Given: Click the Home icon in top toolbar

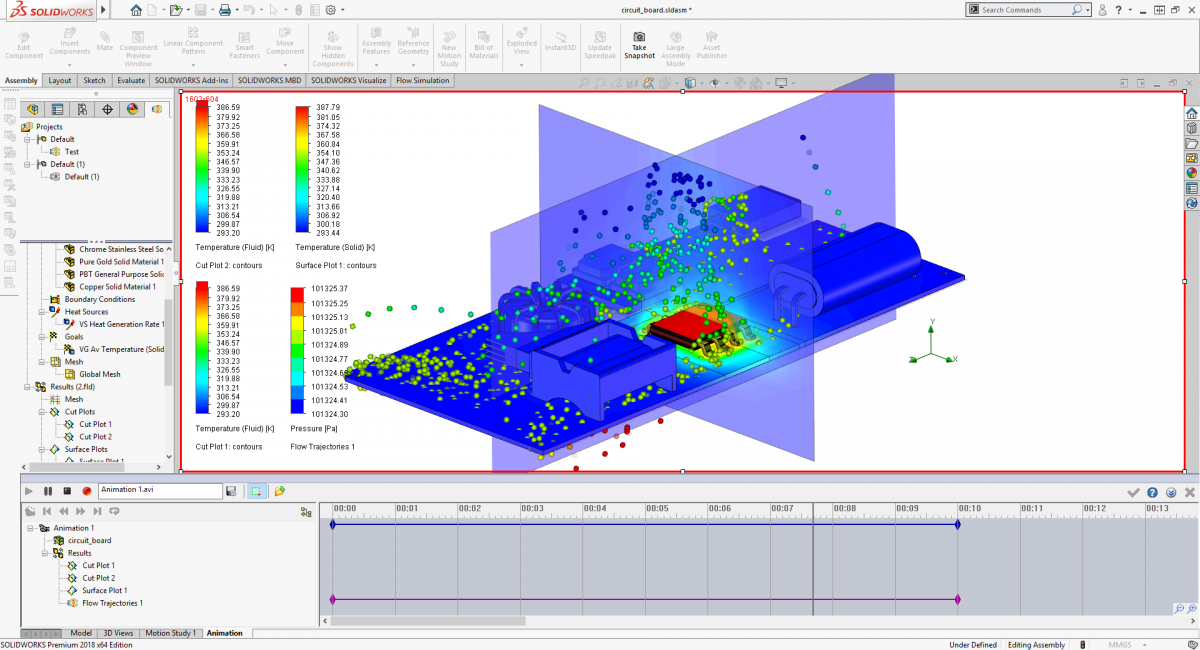Looking at the screenshot, I should click(136, 9).
